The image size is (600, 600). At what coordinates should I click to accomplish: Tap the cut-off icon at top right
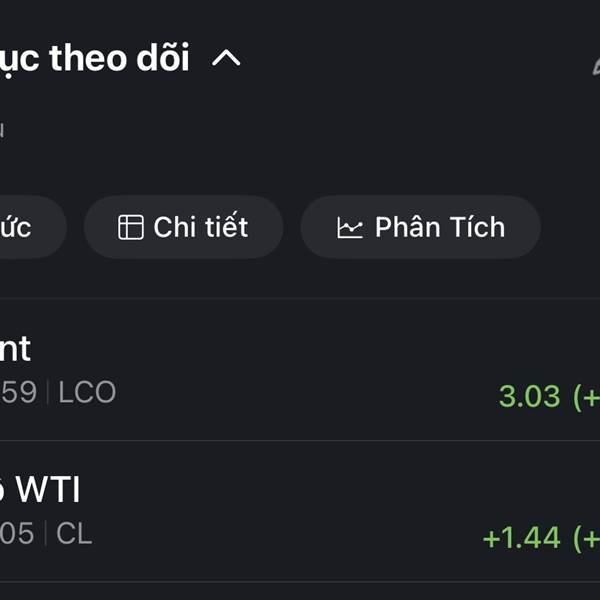594,68
